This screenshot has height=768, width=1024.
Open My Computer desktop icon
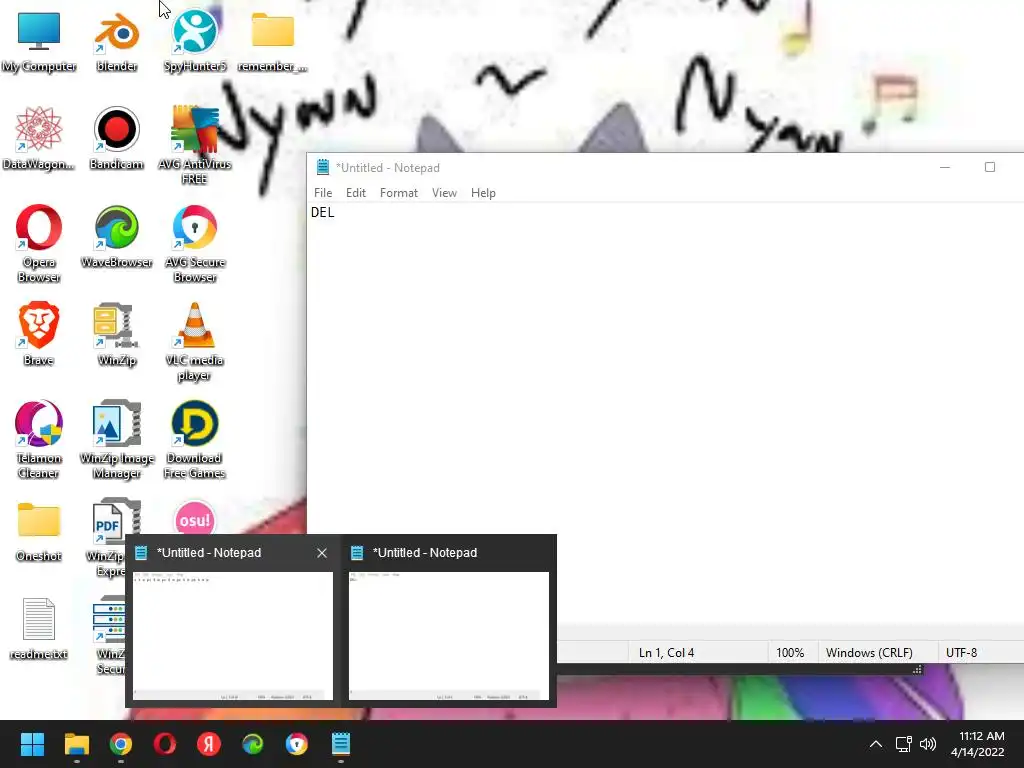pos(39,41)
